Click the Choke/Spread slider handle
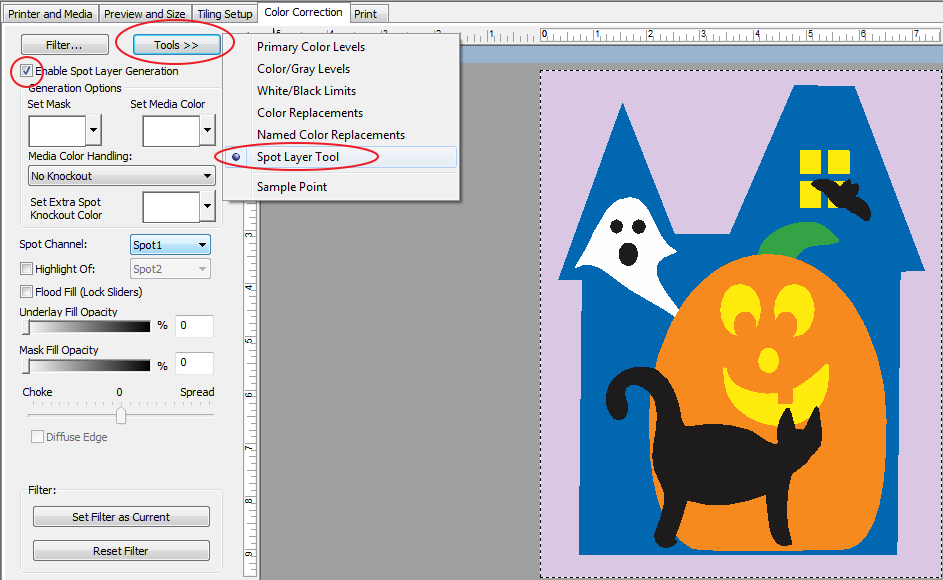This screenshot has height=580, width=943. (121, 415)
